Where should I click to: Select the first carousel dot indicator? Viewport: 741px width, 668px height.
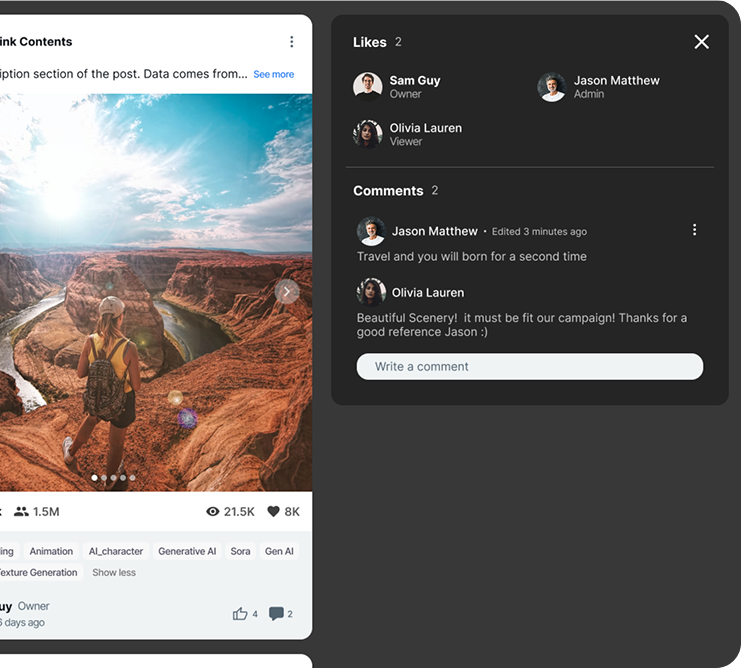click(x=95, y=478)
